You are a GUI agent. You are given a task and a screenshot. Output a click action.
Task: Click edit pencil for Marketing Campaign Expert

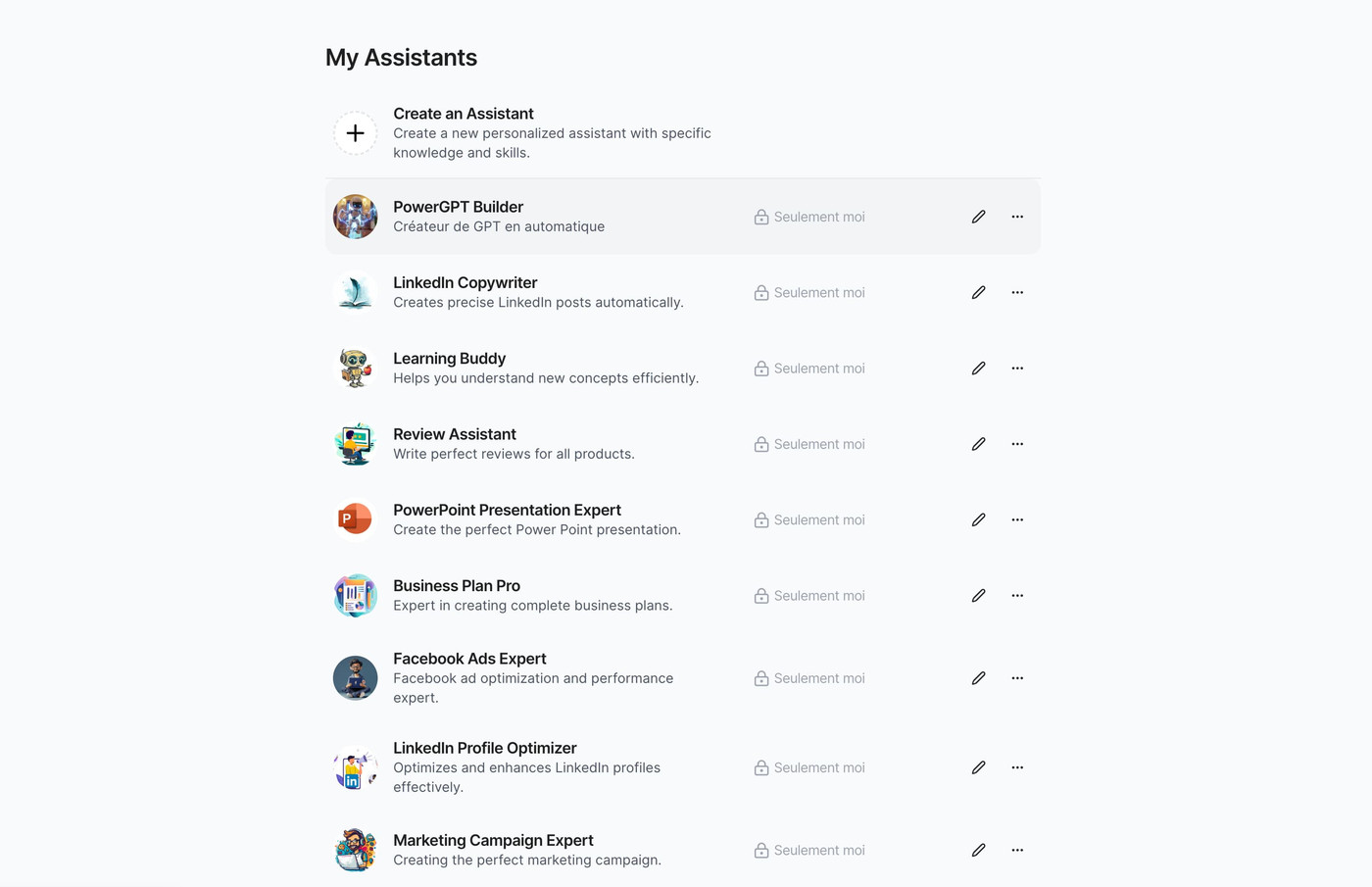(978, 850)
